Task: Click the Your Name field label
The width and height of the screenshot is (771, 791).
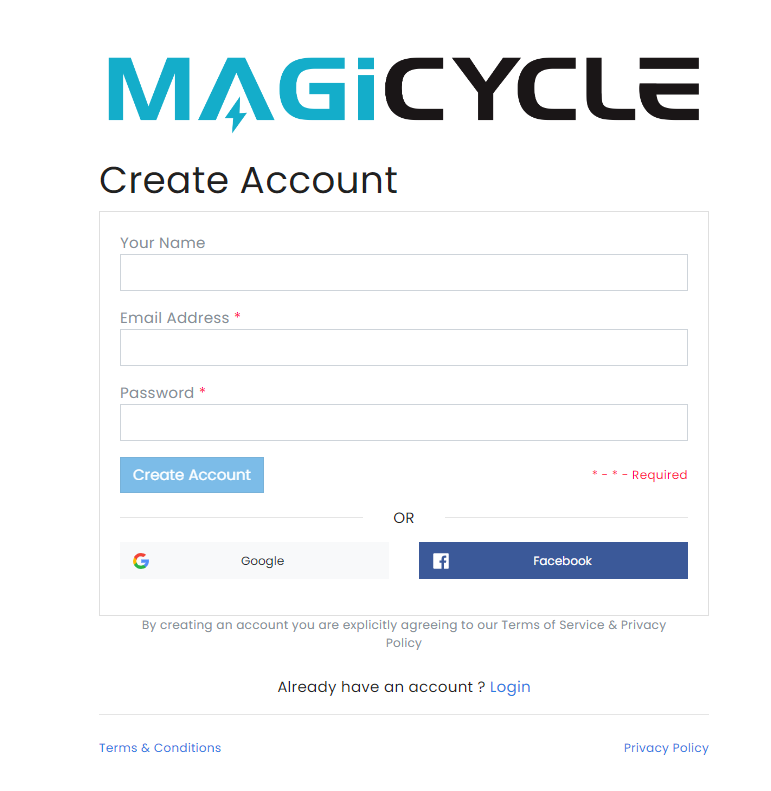Action: (x=162, y=243)
